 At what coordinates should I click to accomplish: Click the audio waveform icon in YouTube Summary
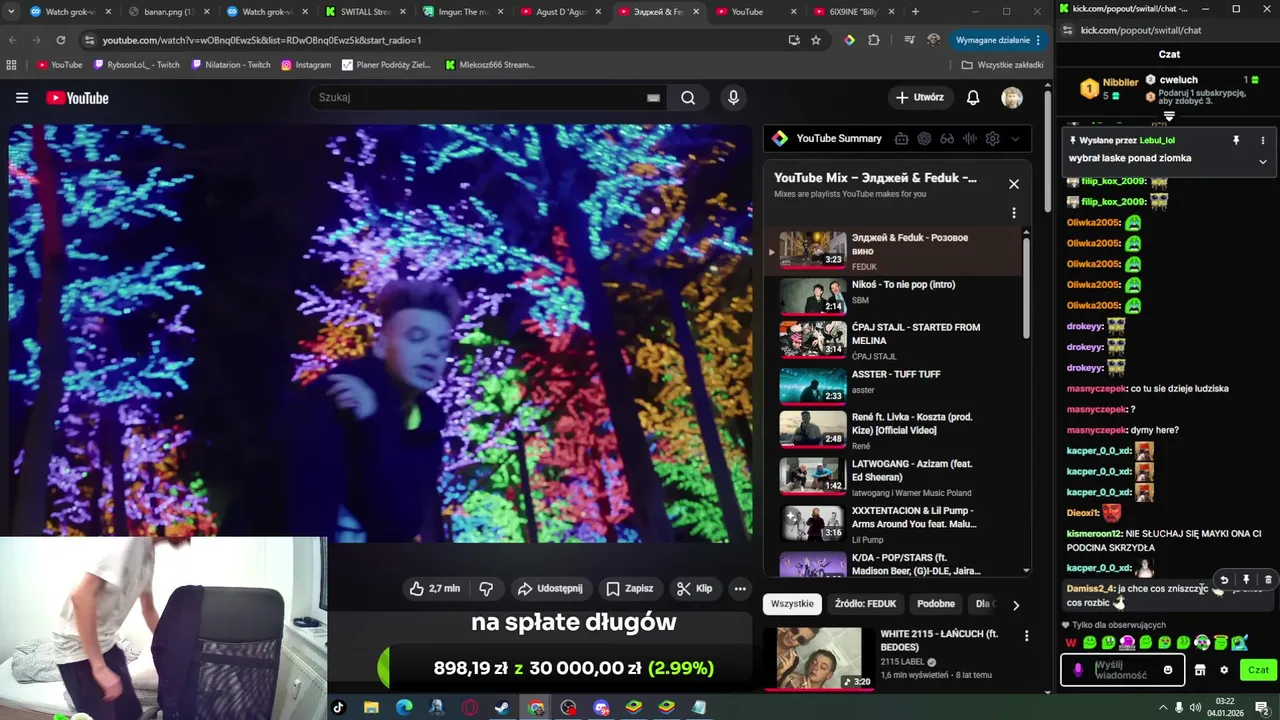(x=970, y=139)
